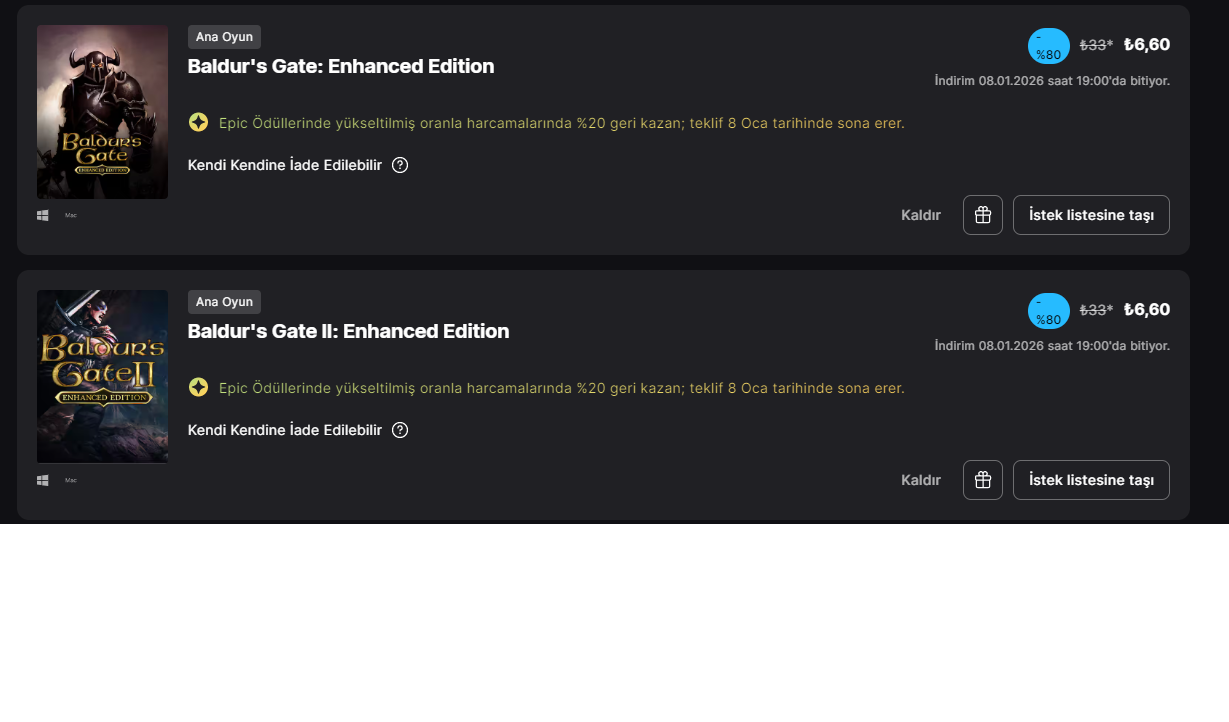Click Baldur's Gate: Enhanced Edition cover art
This screenshot has height=722, width=1229.
pos(102,112)
